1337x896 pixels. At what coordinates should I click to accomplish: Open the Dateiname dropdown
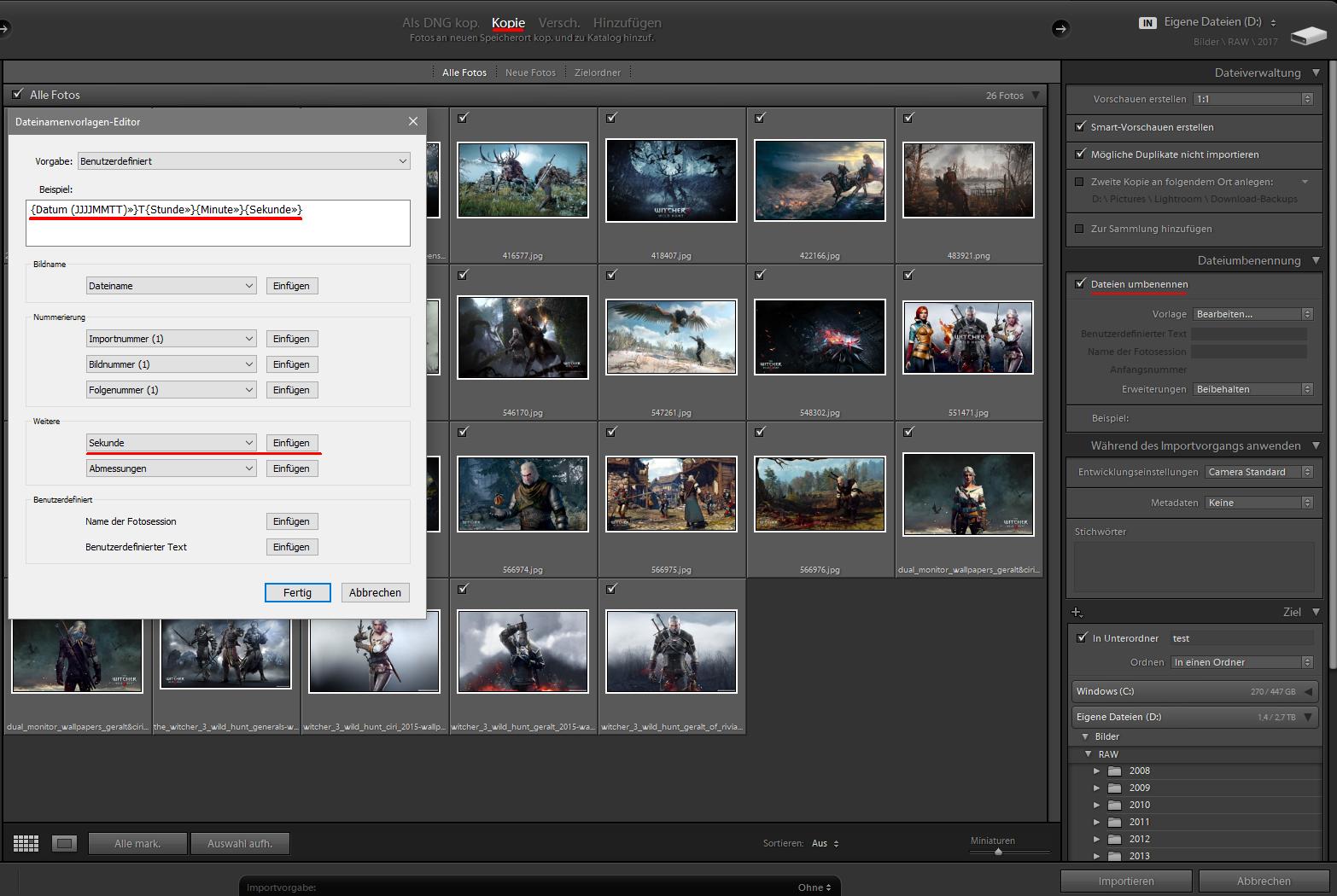(x=172, y=286)
